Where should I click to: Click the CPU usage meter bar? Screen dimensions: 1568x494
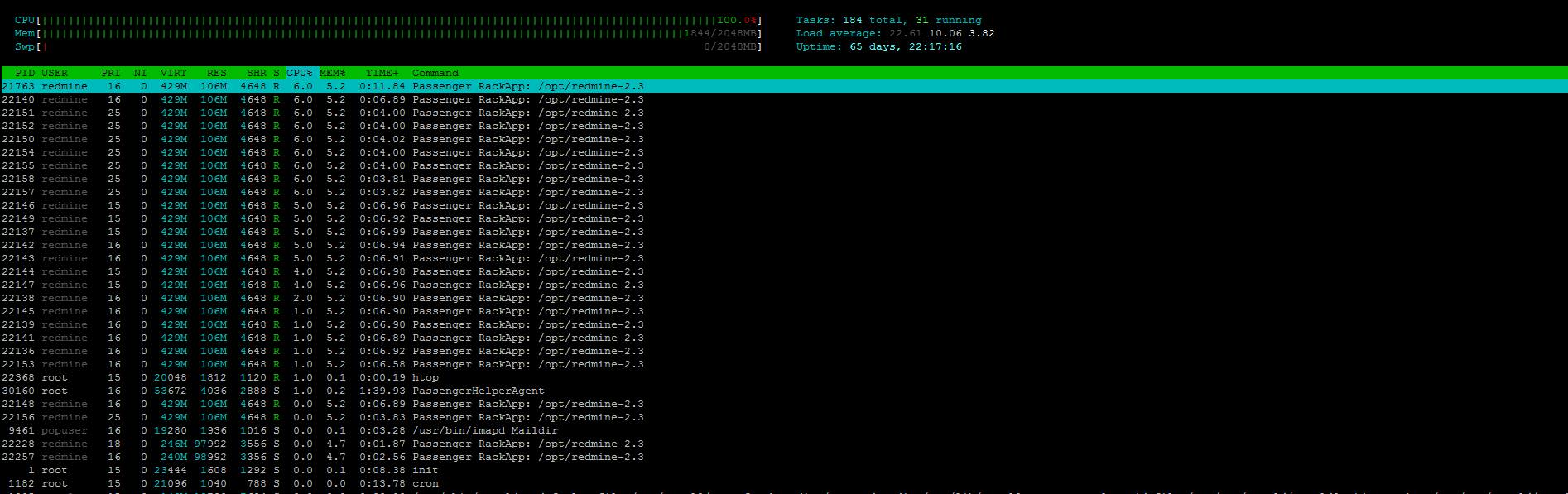click(388, 20)
